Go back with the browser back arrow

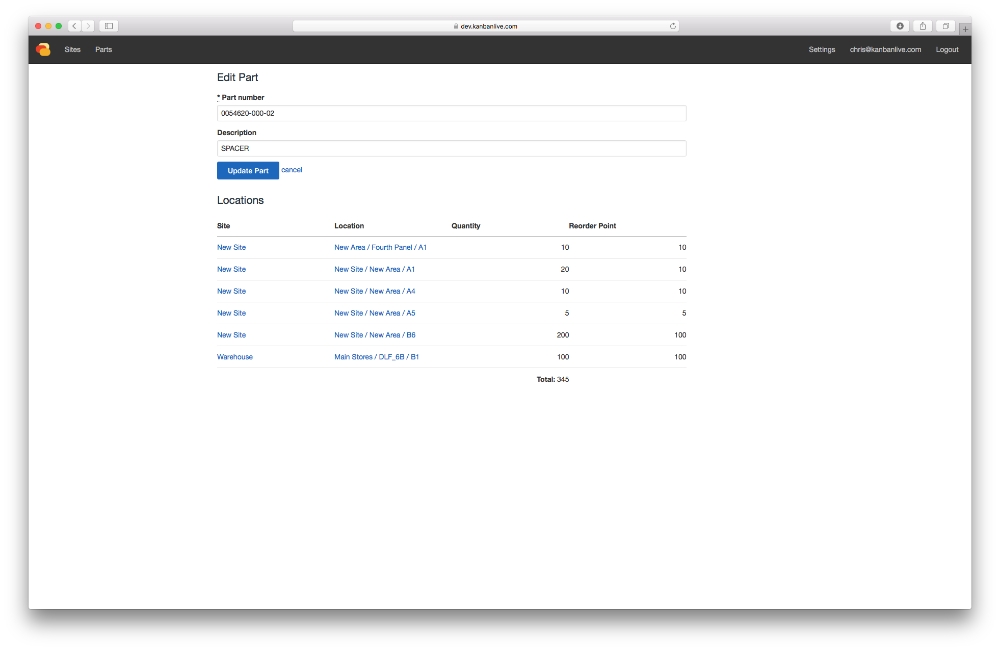pos(75,26)
